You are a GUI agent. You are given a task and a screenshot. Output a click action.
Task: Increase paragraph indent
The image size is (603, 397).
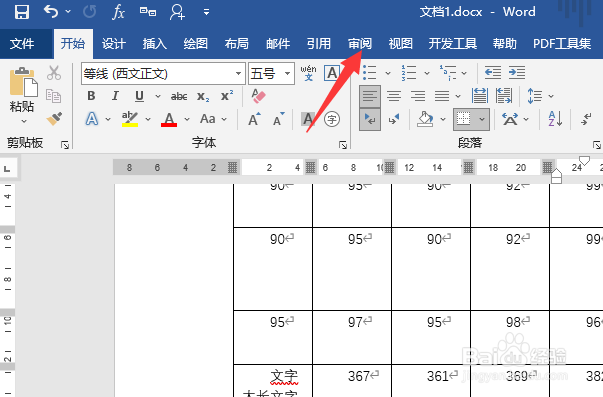(516, 73)
